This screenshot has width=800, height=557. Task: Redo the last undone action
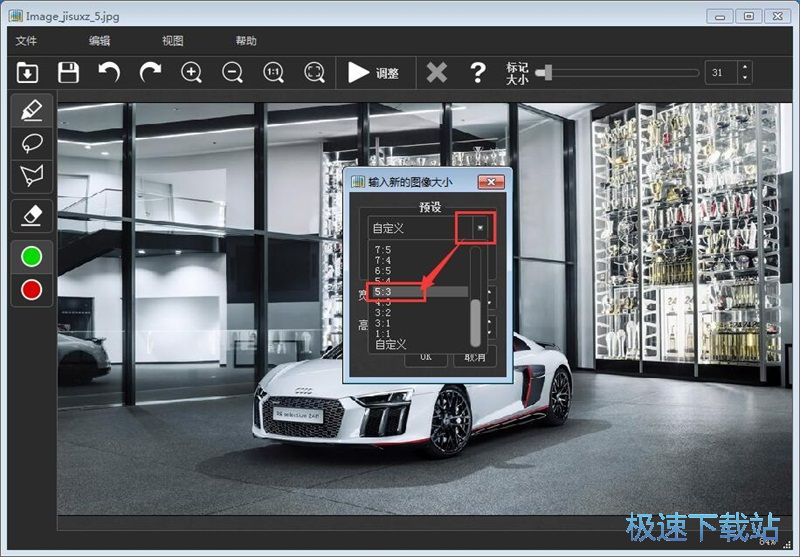[x=151, y=72]
